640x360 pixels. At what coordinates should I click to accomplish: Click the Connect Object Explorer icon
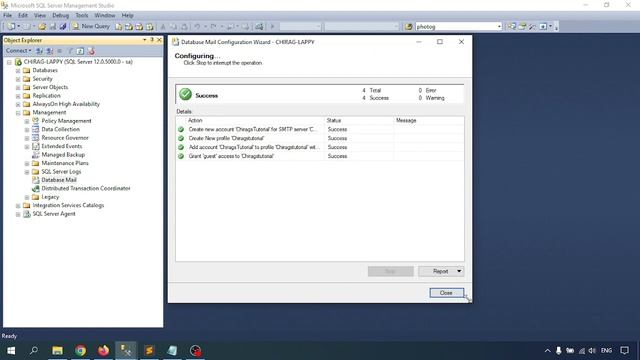39,51
